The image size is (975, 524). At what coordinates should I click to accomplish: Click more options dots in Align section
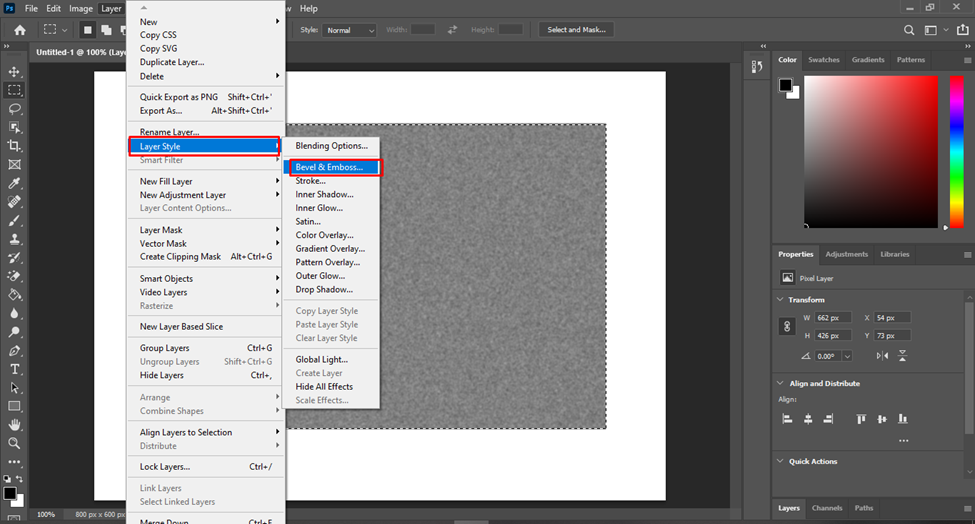(903, 441)
